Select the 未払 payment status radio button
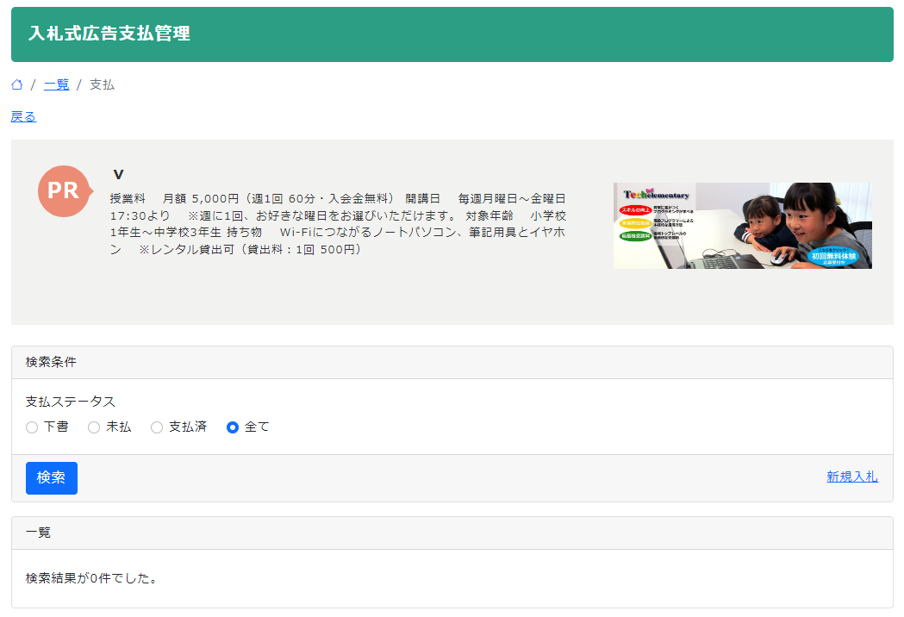 94,427
